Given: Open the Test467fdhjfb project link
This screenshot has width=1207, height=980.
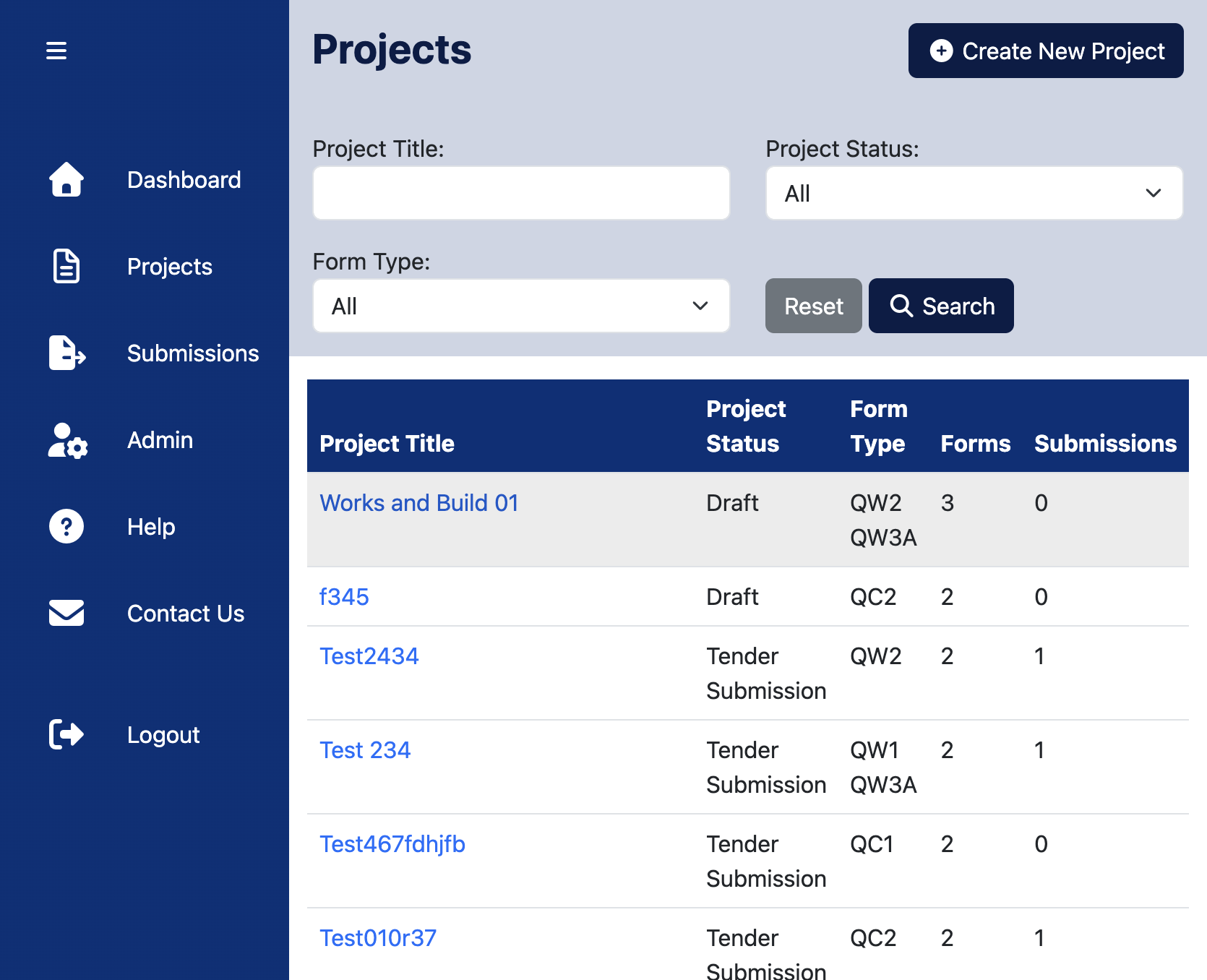Looking at the screenshot, I should pyautogui.click(x=392, y=844).
